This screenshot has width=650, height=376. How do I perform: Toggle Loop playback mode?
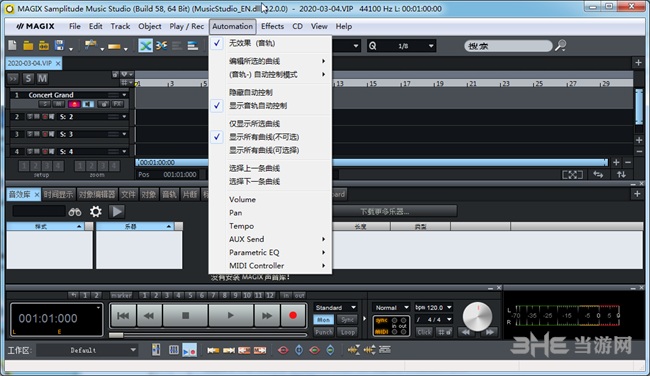coord(347,332)
